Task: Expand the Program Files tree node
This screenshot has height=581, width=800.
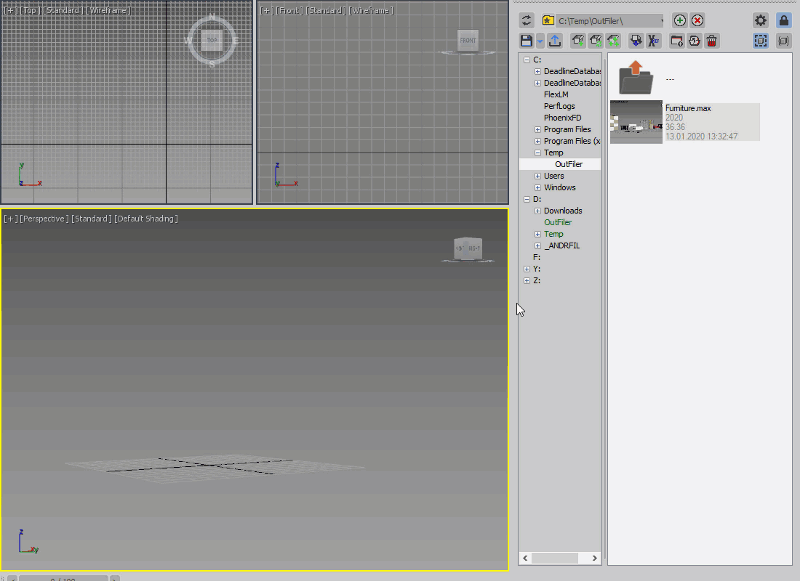Action: tap(537, 130)
